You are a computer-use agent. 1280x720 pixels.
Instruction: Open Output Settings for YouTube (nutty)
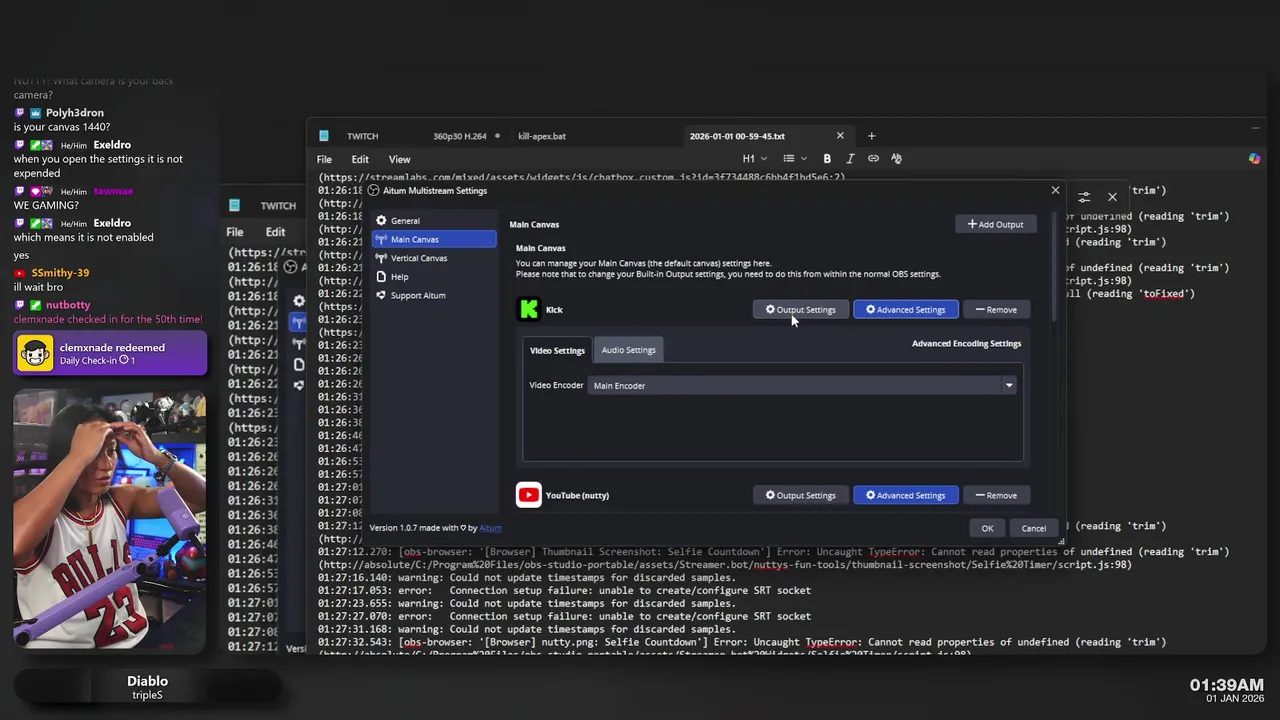[801, 495]
